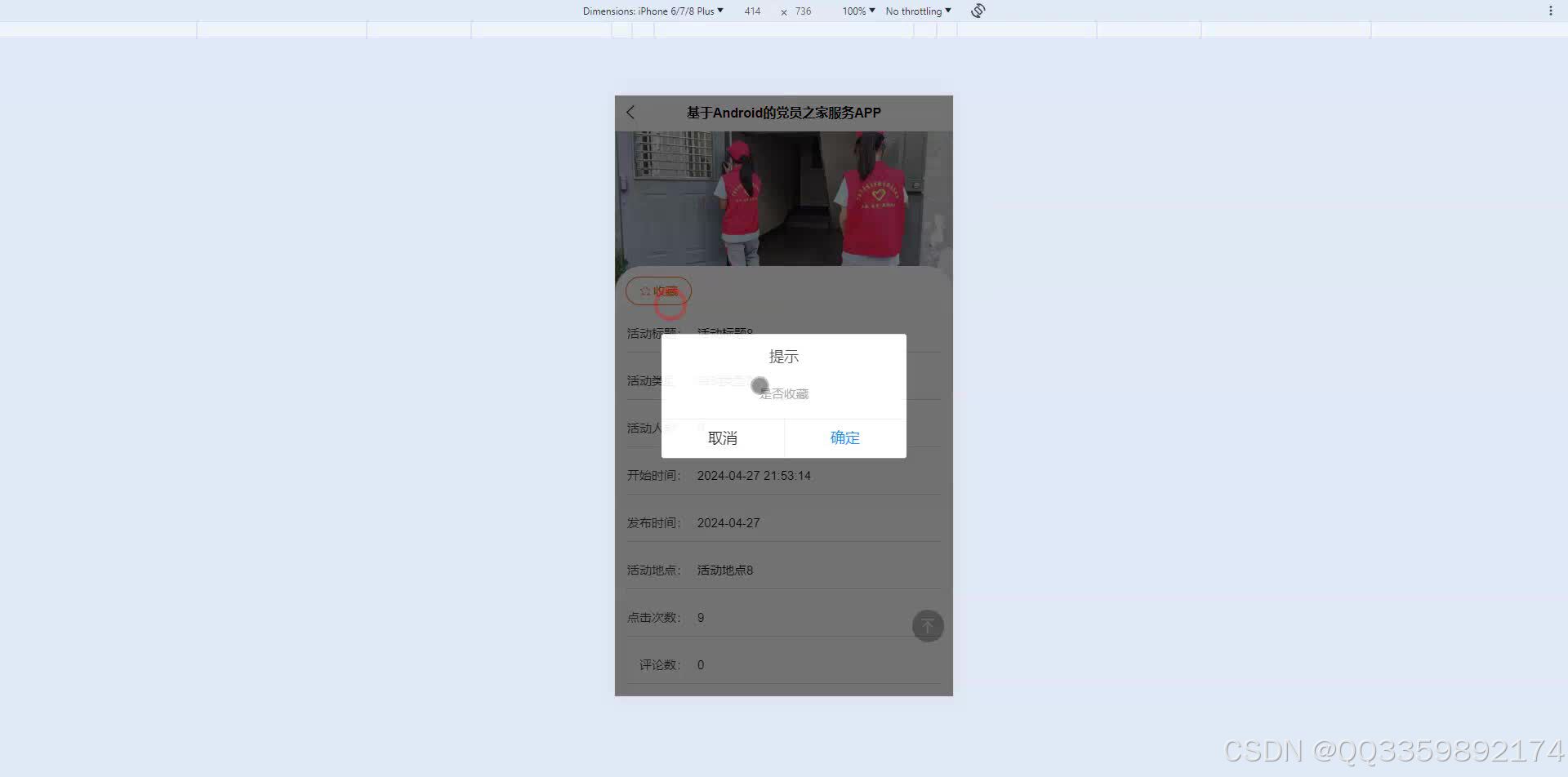Open the 100% zoom dropdown

pos(858,11)
